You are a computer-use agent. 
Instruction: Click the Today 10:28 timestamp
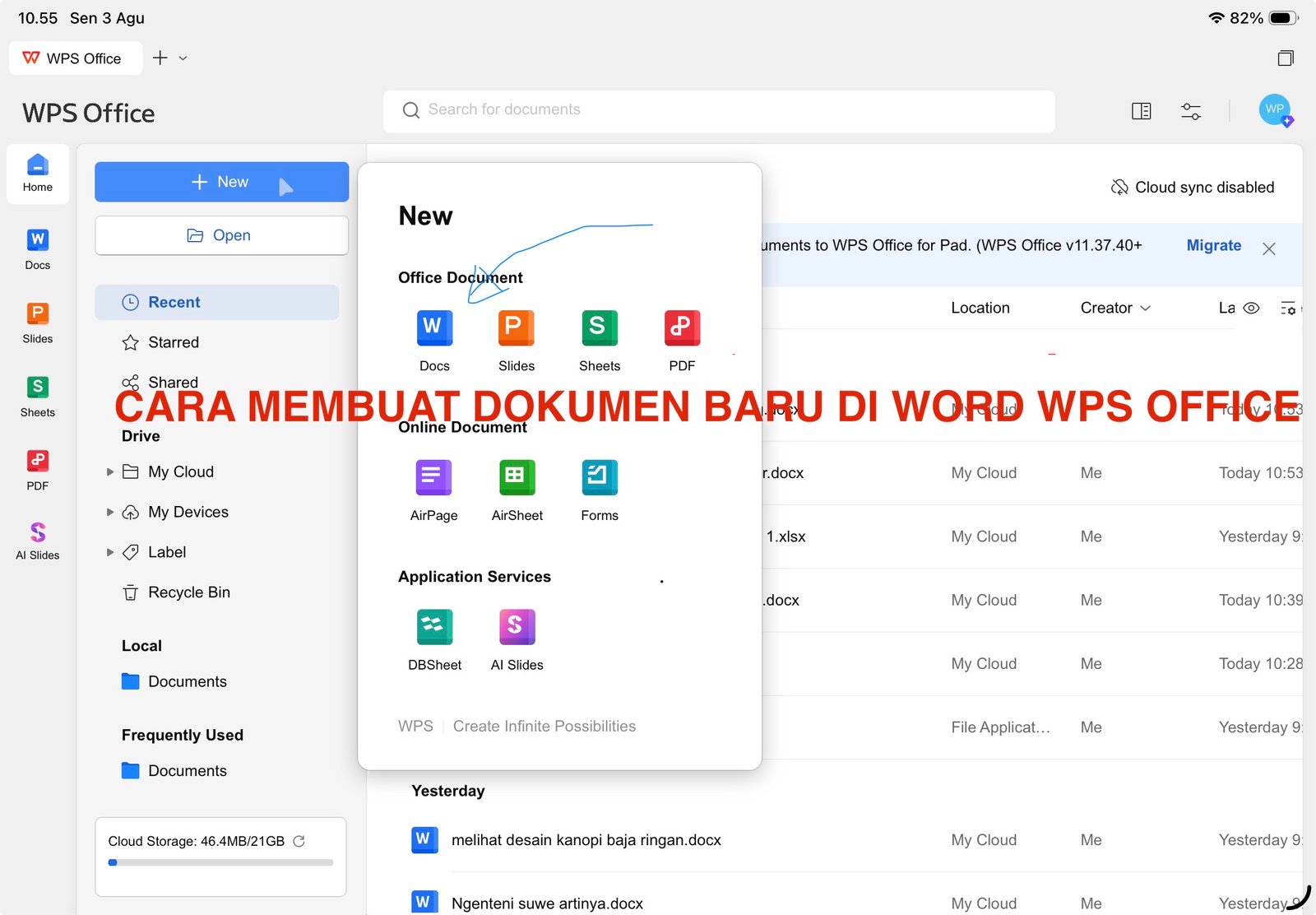point(1260,664)
